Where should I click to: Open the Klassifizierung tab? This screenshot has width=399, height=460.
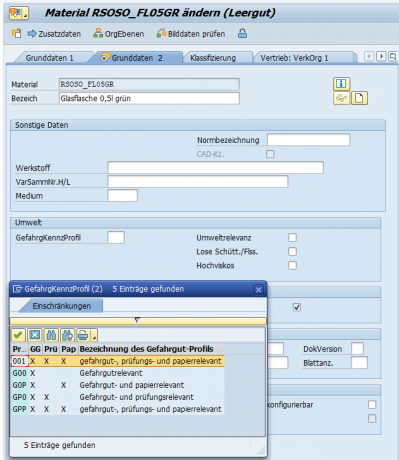(213, 58)
